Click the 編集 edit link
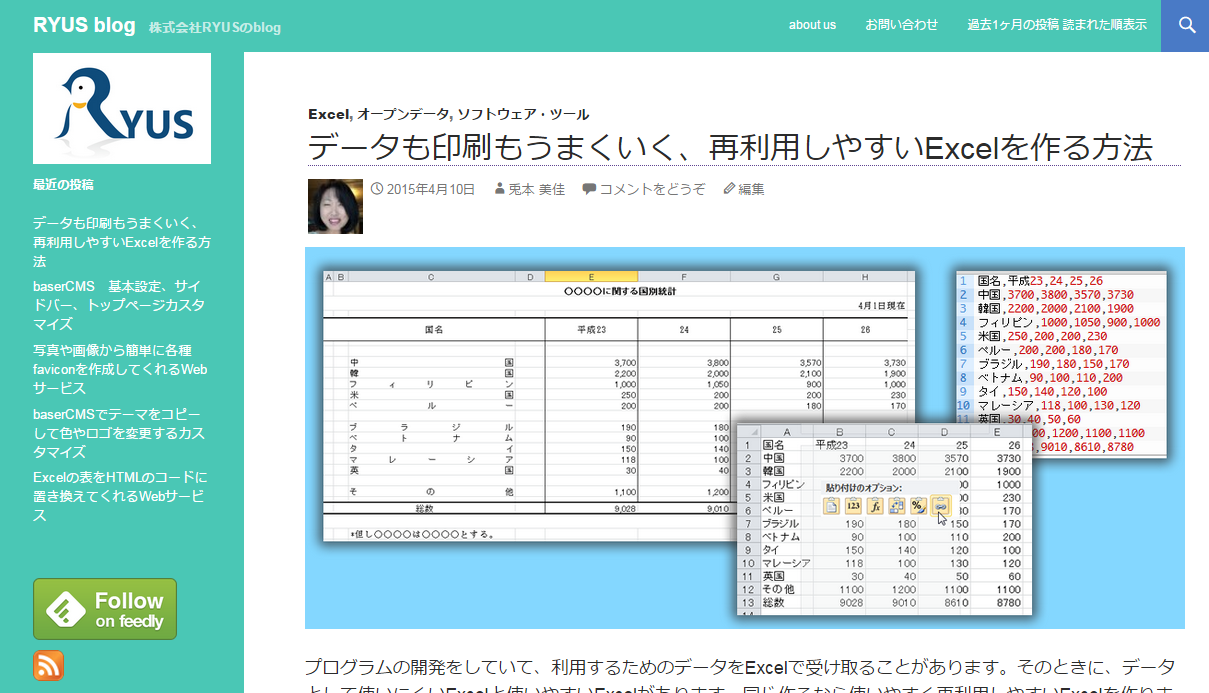 point(752,189)
